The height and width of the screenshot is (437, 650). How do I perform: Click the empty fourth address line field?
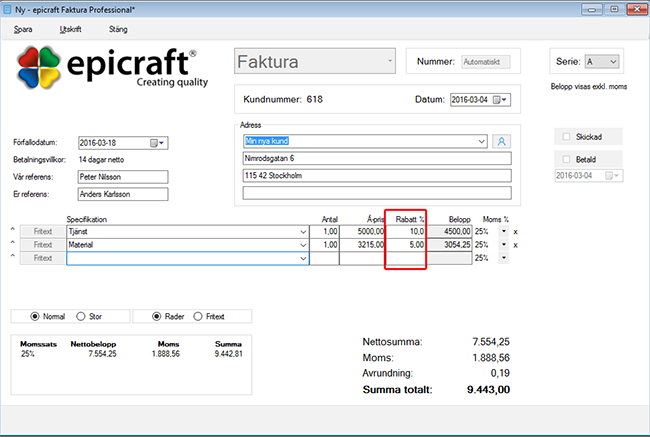377,193
